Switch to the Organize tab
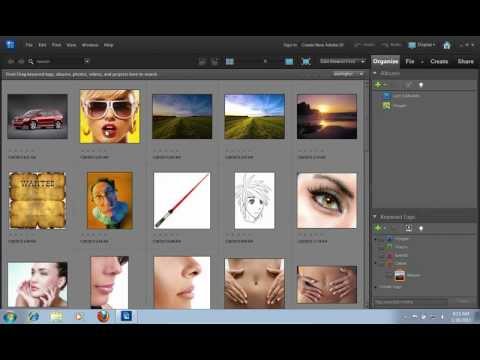 (385, 61)
